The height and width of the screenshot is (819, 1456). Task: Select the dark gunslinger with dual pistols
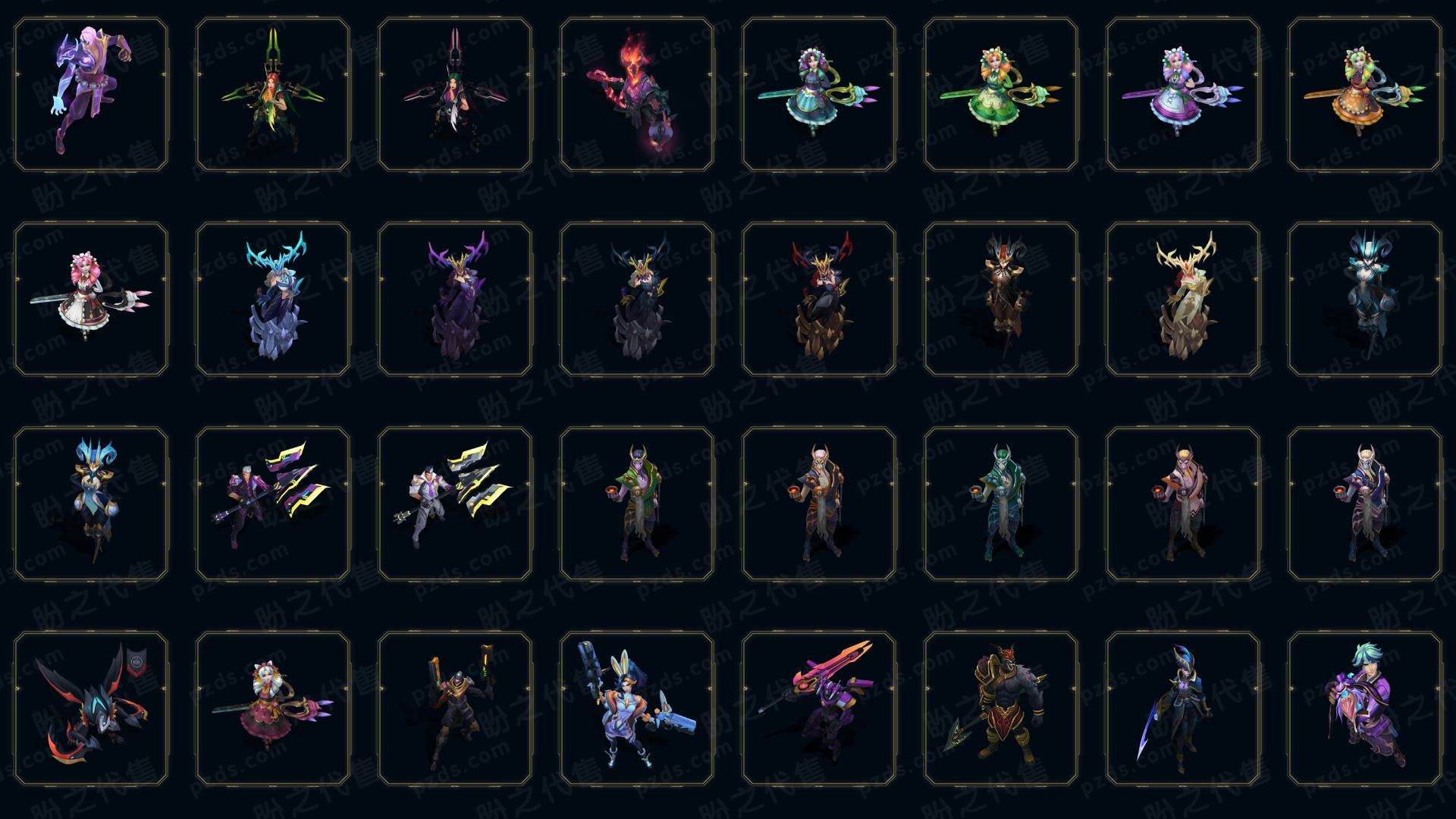coord(455,708)
